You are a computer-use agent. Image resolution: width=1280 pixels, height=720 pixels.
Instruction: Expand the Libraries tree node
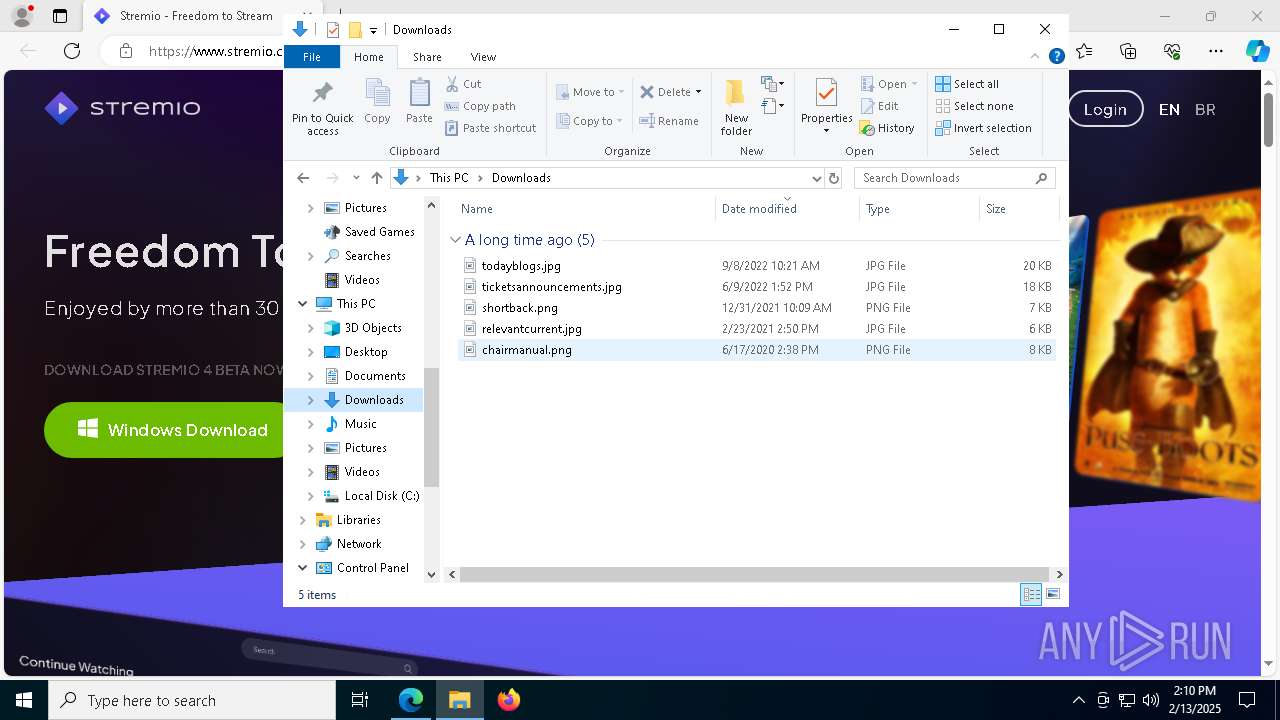click(x=302, y=520)
